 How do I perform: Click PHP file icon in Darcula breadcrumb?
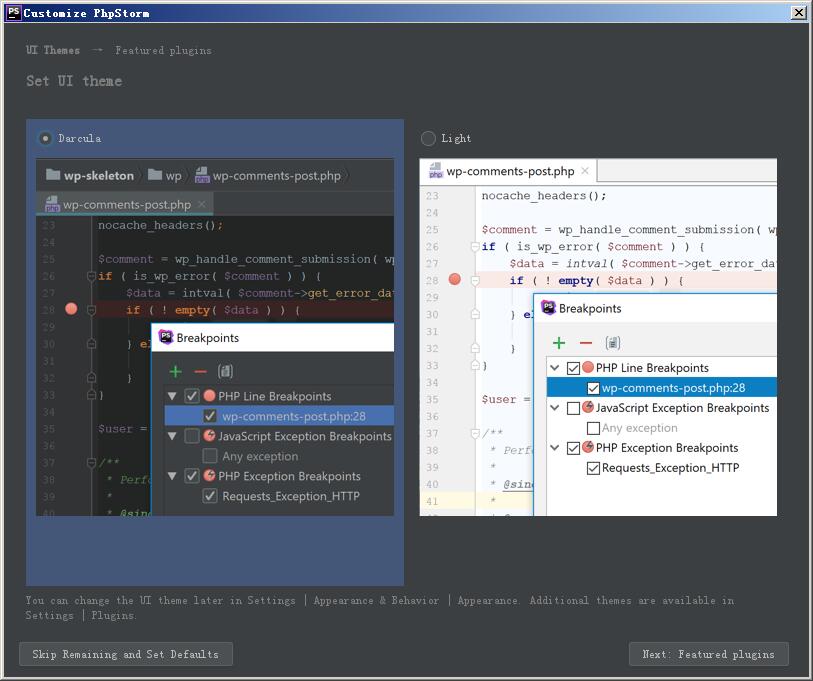[x=202, y=175]
